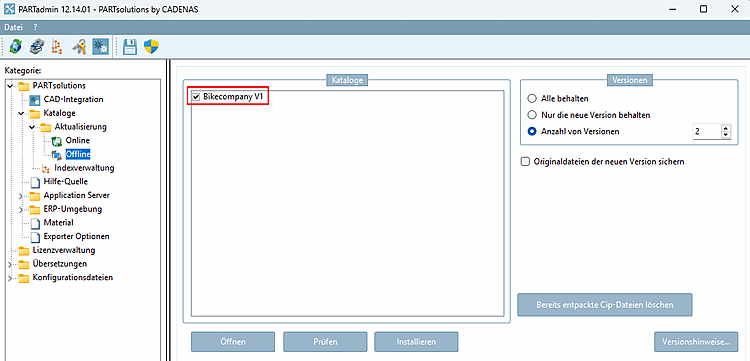Image resolution: width=750 pixels, height=361 pixels.
Task: Expand the ERP-Umgebung tree node
Action: point(21,209)
